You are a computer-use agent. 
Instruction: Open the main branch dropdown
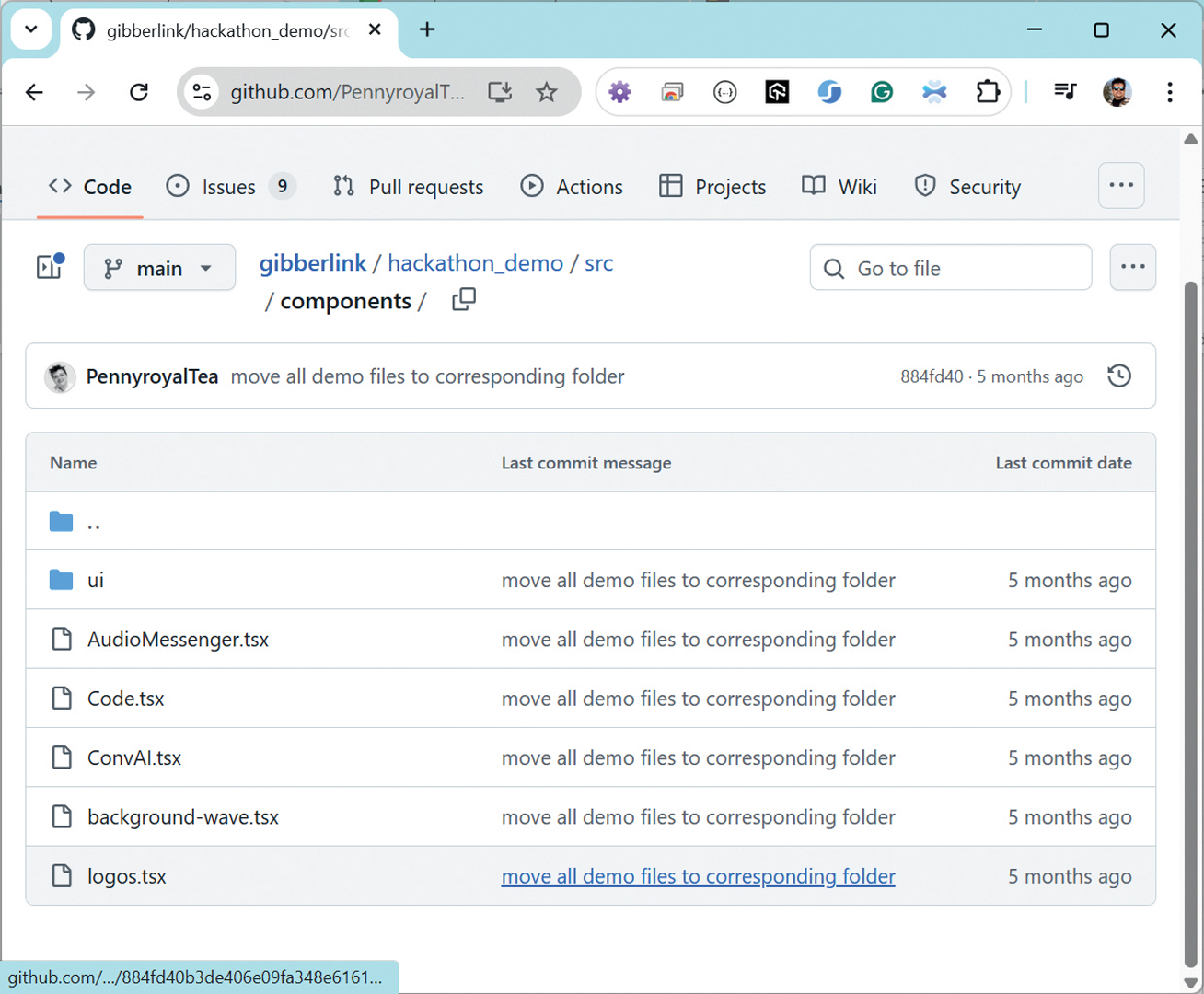click(x=159, y=268)
